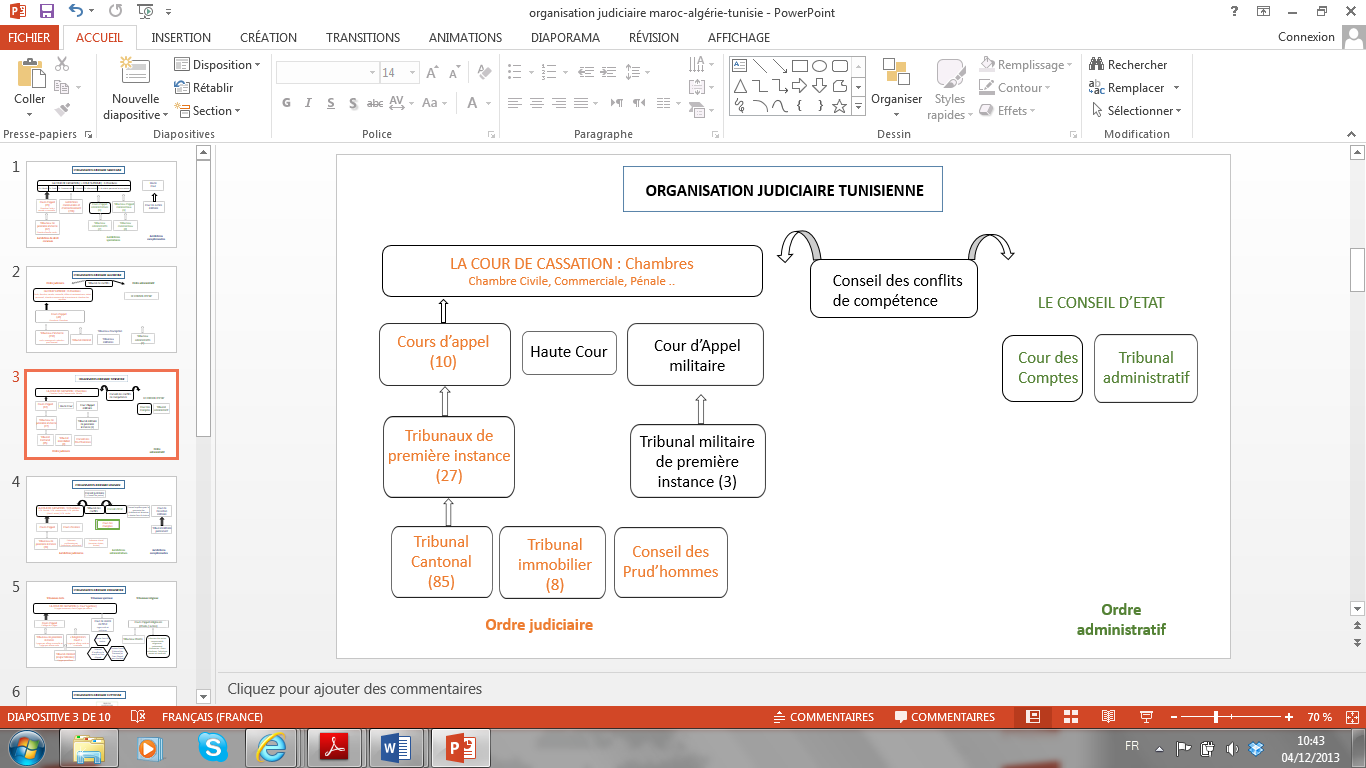Click the Format Painter brush icon

point(62,110)
